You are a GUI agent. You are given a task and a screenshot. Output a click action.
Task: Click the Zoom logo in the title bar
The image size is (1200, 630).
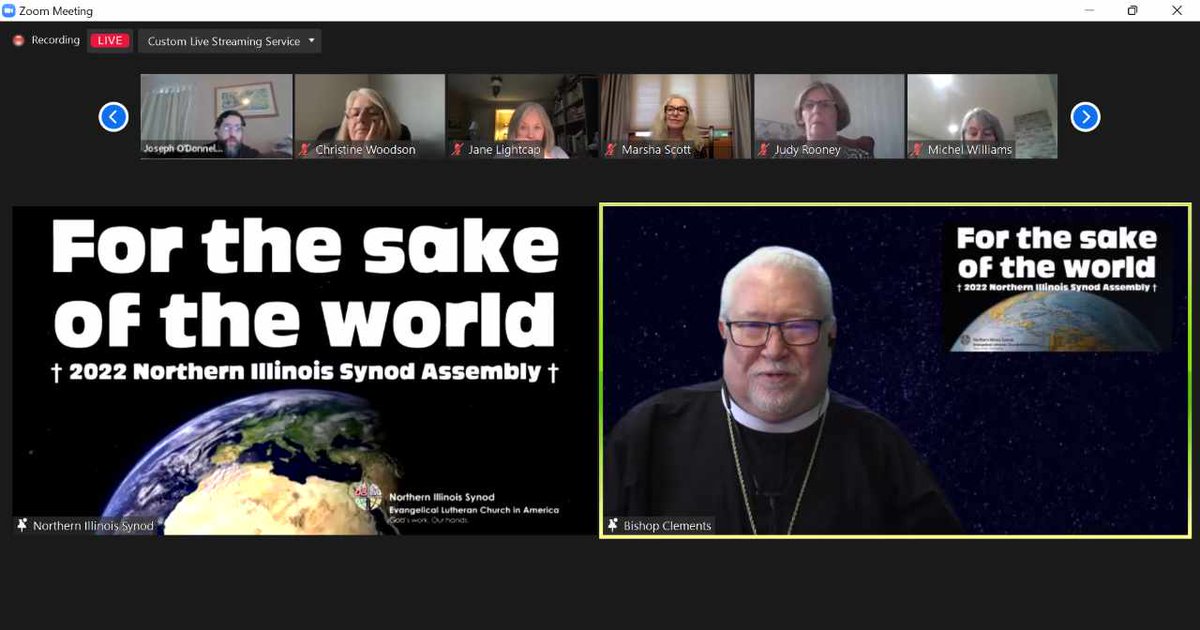click(9, 11)
